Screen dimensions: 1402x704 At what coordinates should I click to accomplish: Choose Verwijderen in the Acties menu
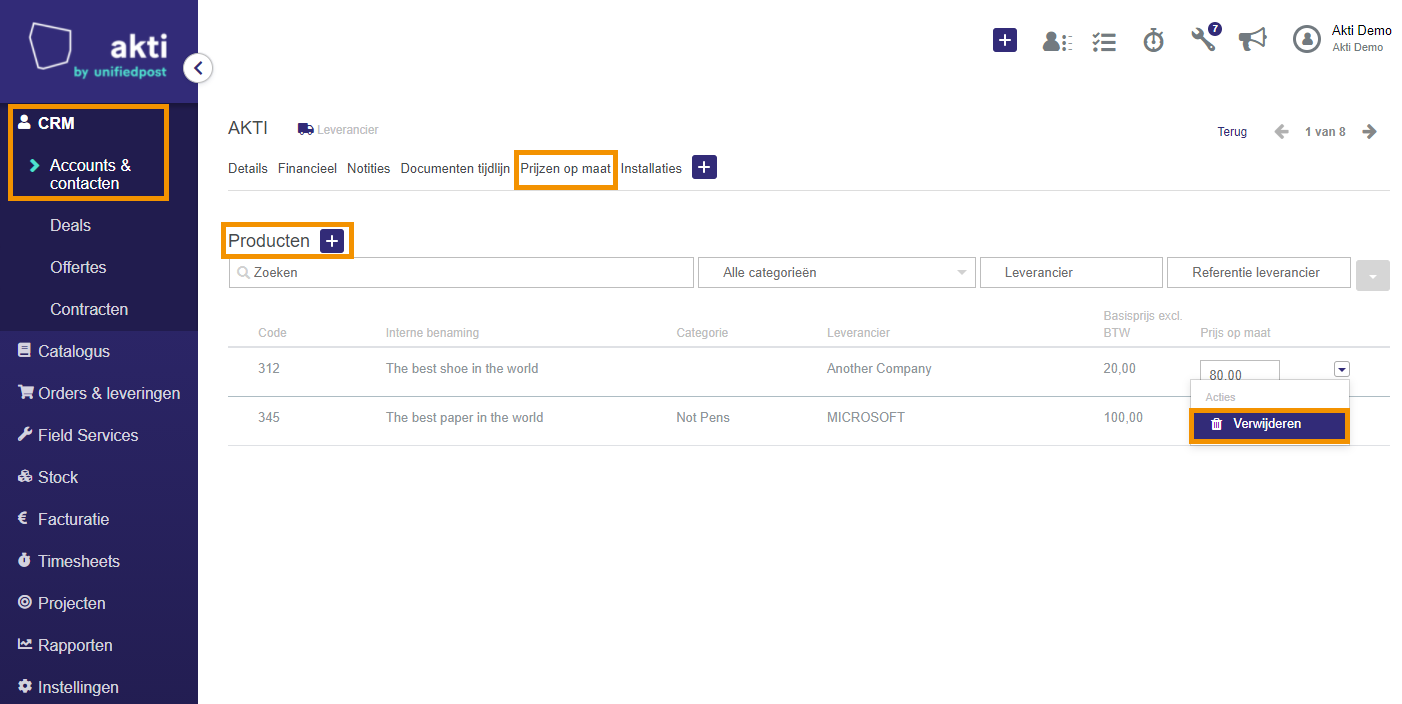coord(1268,424)
